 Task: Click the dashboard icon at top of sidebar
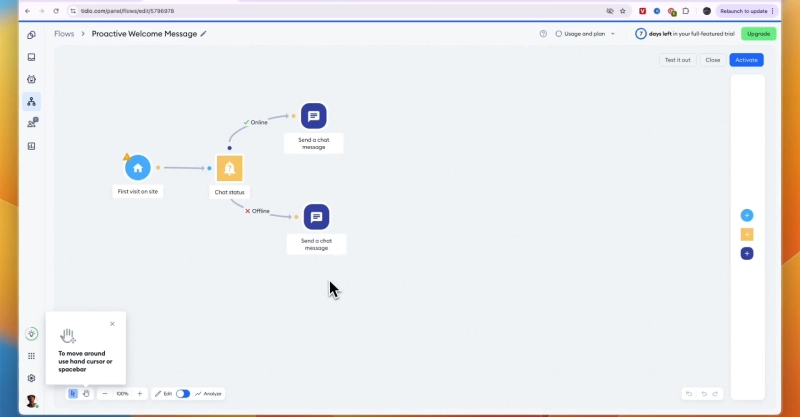click(32, 35)
